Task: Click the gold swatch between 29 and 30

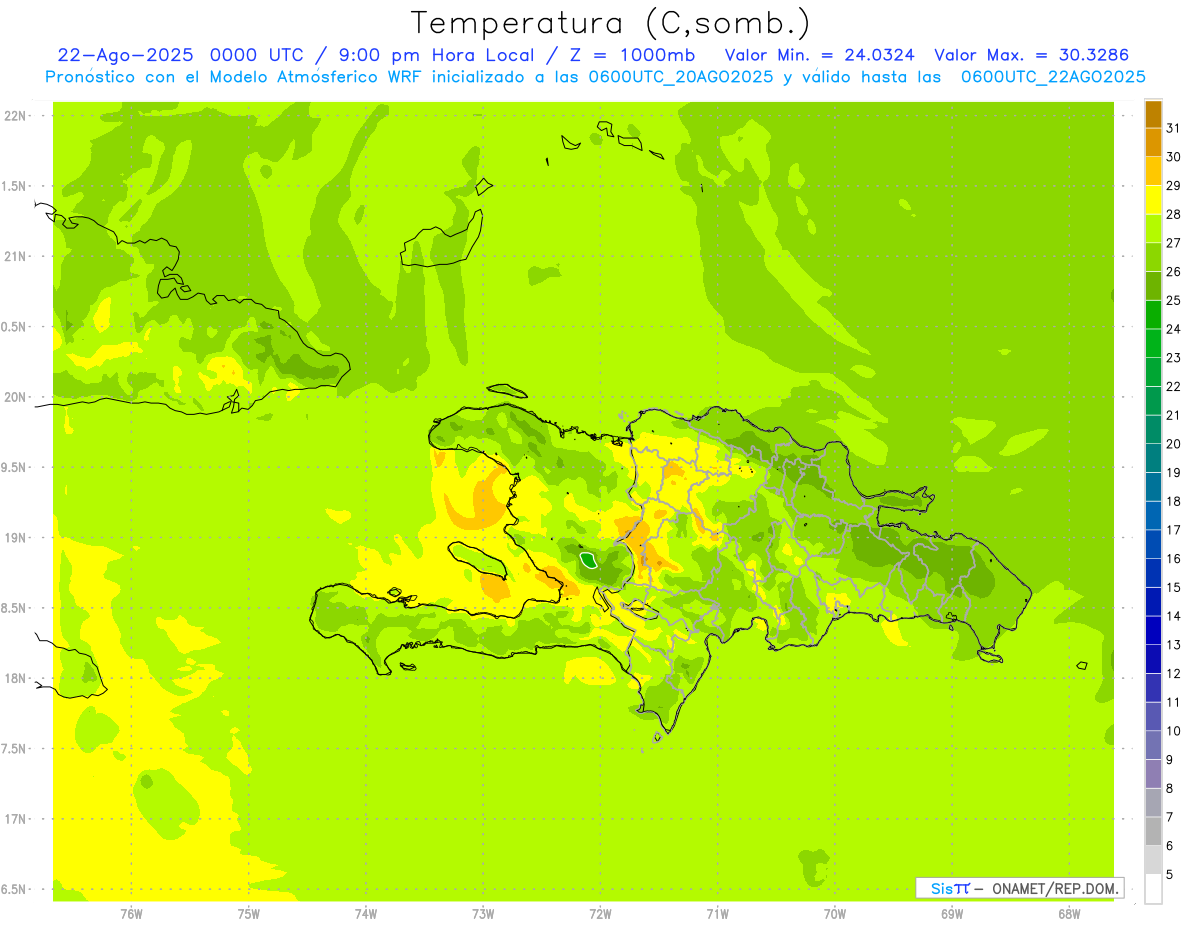Action: point(1153,171)
